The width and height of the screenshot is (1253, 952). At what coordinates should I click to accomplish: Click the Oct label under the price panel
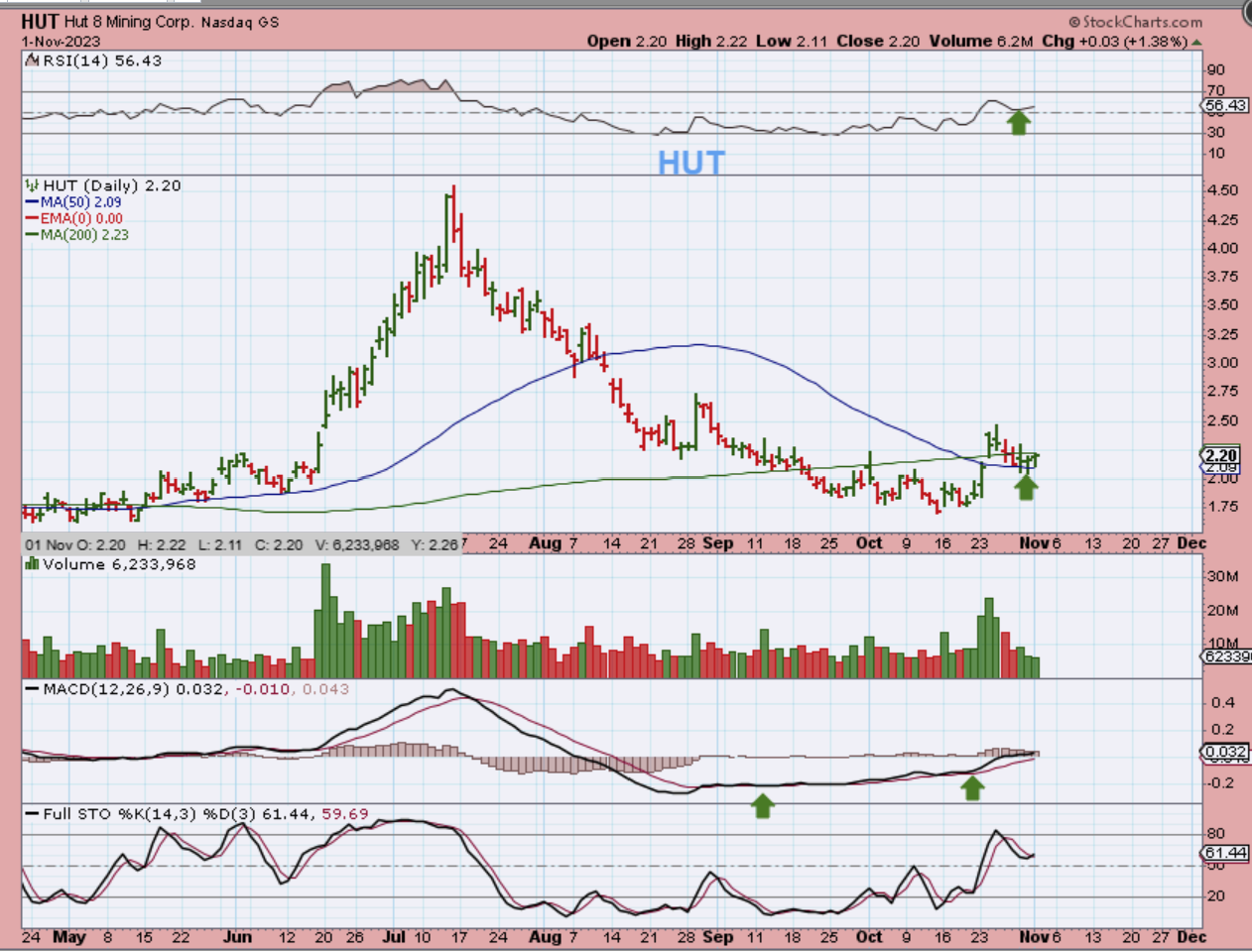[x=869, y=543]
